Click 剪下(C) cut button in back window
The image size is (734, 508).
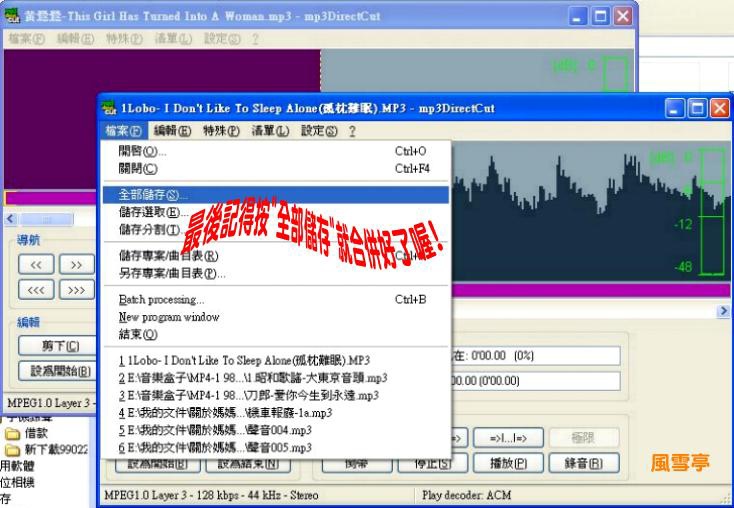(x=57, y=346)
